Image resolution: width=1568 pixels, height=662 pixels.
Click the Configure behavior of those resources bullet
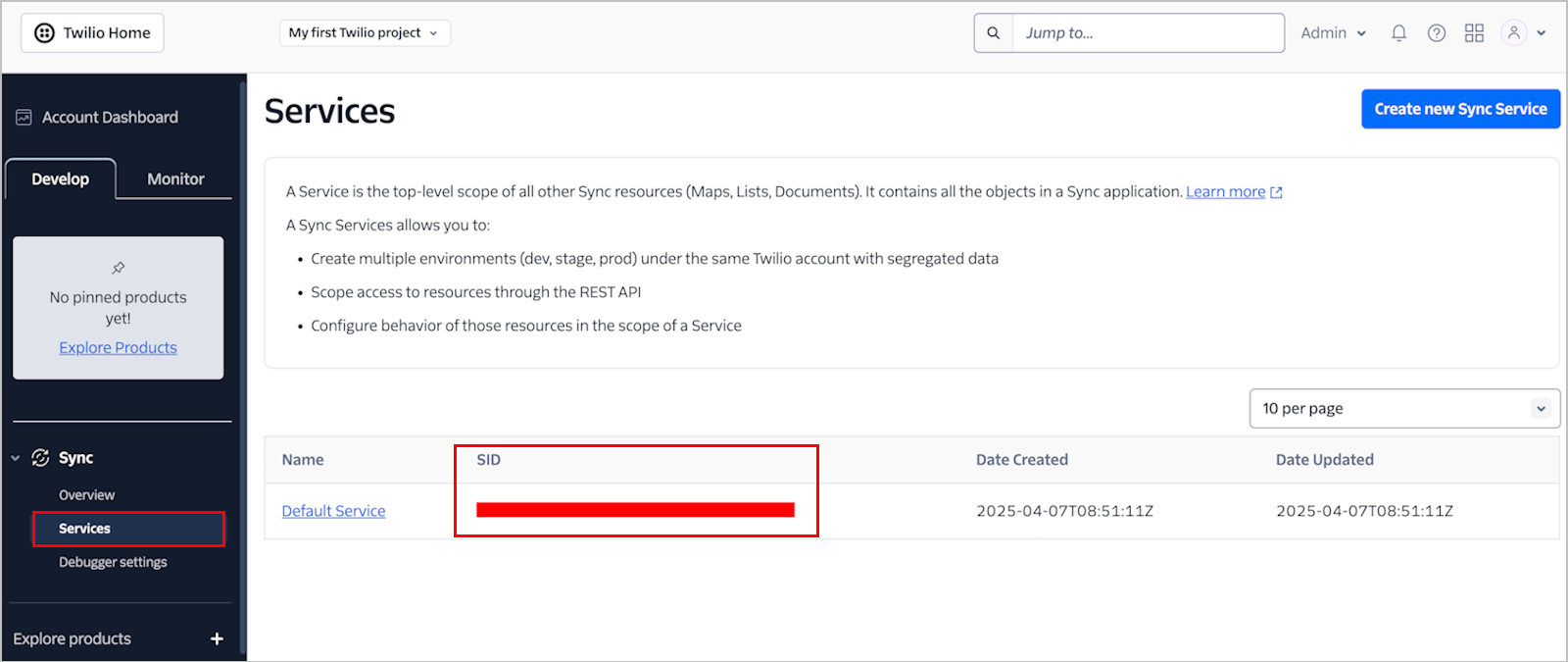tap(526, 326)
